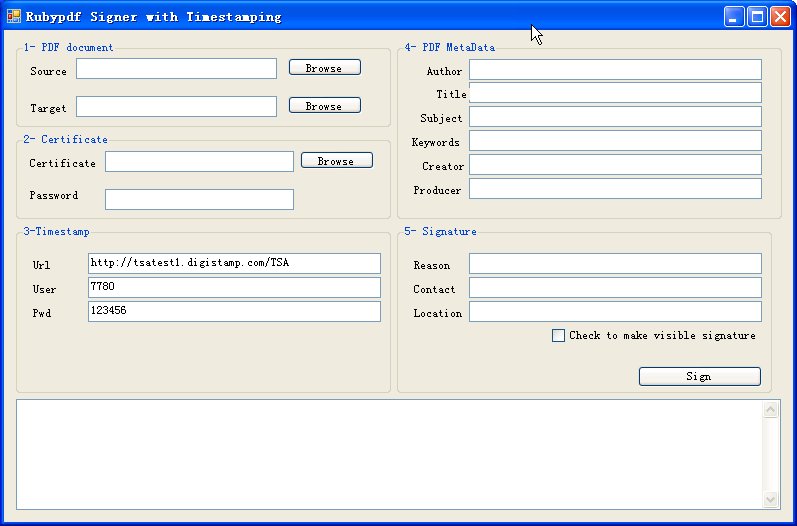The image size is (797, 526).
Task: Click the Certificate file path field
Action: point(199,162)
